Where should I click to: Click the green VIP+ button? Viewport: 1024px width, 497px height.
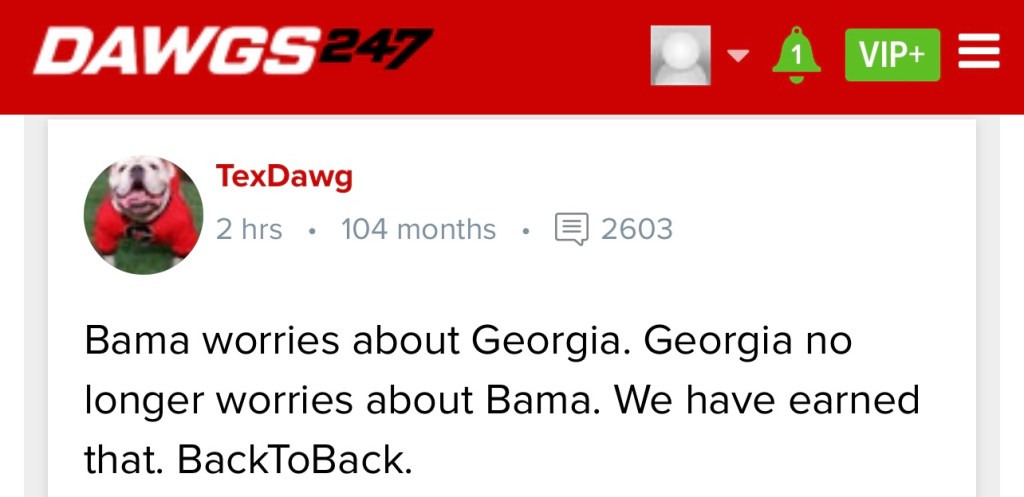892,55
